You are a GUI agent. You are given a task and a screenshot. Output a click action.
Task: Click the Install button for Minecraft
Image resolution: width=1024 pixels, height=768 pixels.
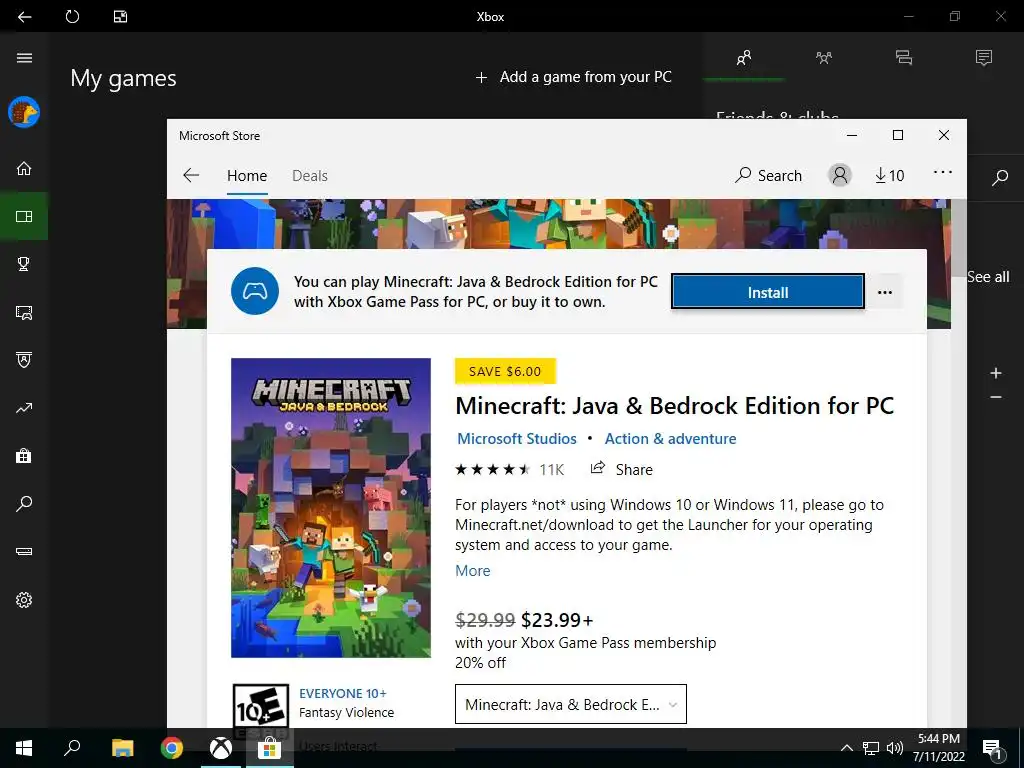click(768, 292)
